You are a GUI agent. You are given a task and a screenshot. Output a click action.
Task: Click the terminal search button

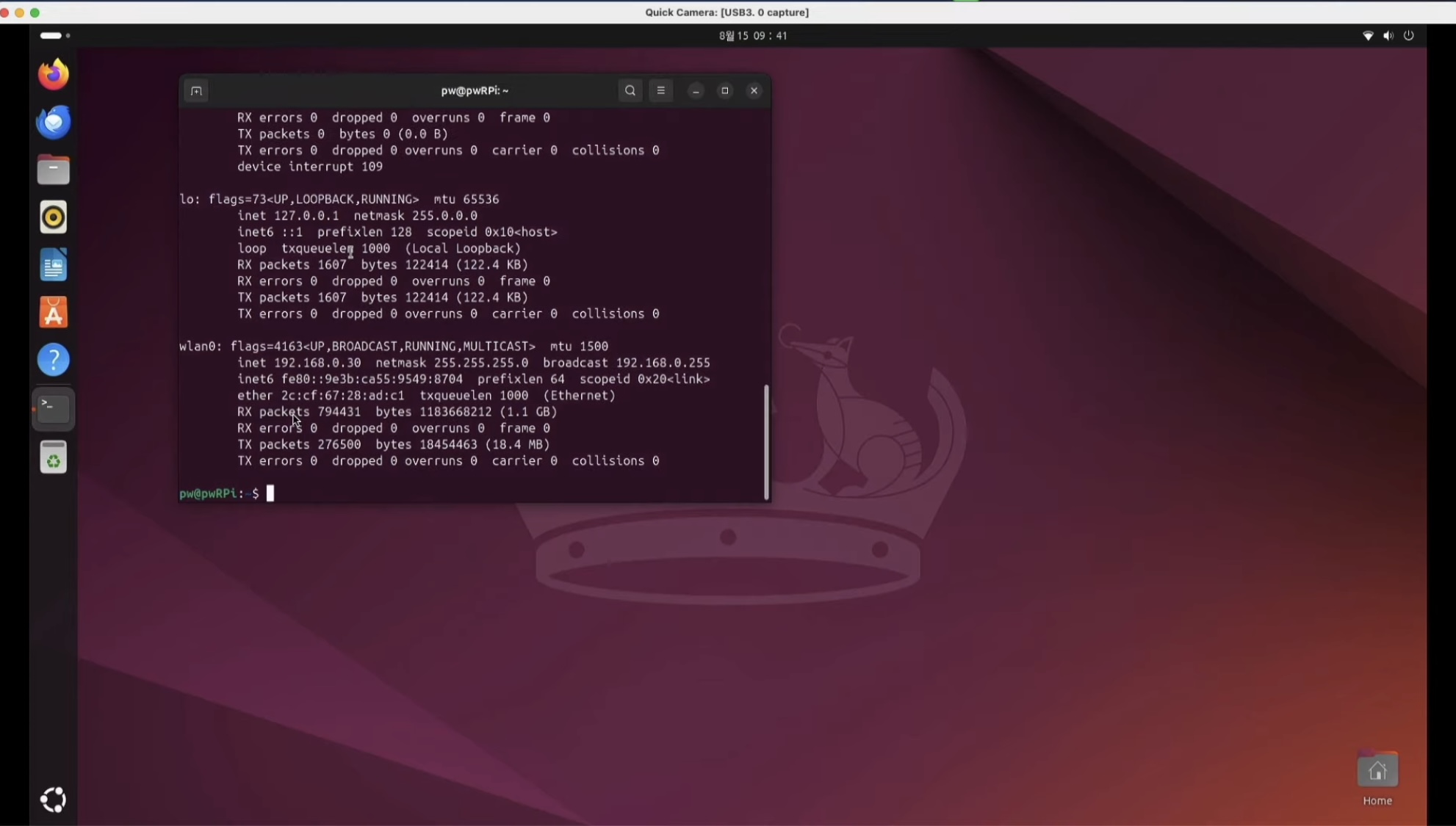(x=630, y=91)
